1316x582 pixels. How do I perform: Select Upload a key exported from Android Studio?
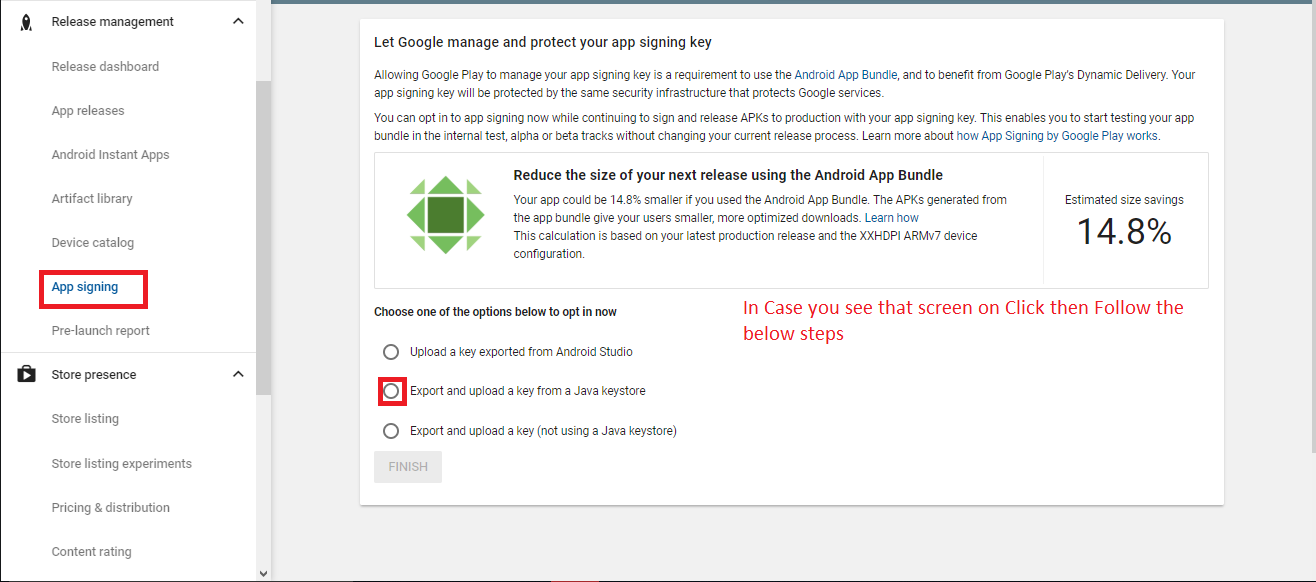click(391, 352)
